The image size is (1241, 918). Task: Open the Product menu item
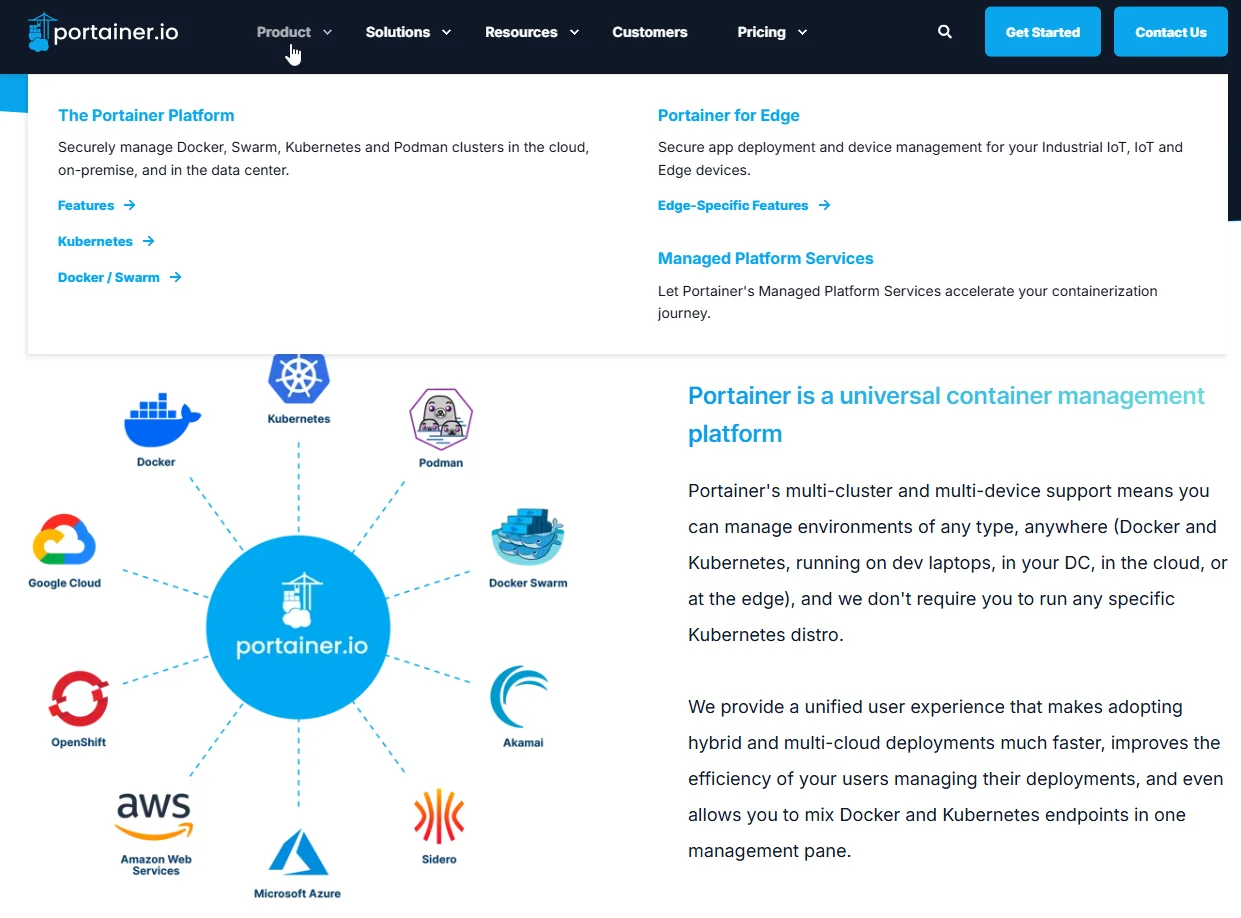point(284,32)
